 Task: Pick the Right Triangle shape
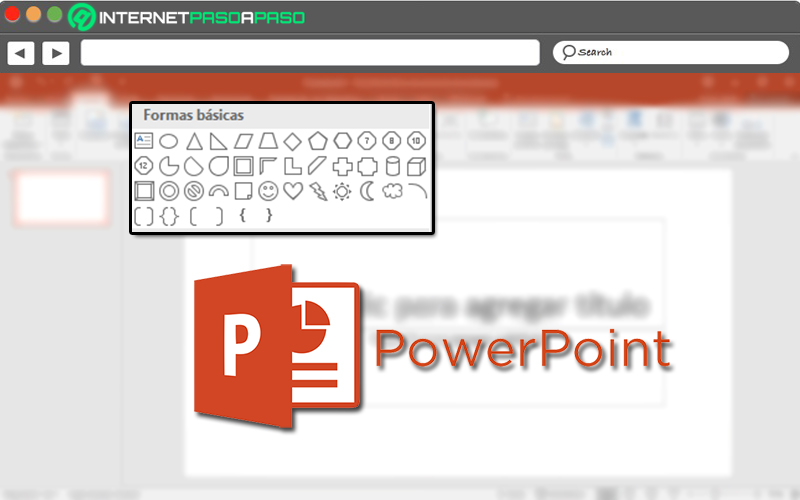218,141
